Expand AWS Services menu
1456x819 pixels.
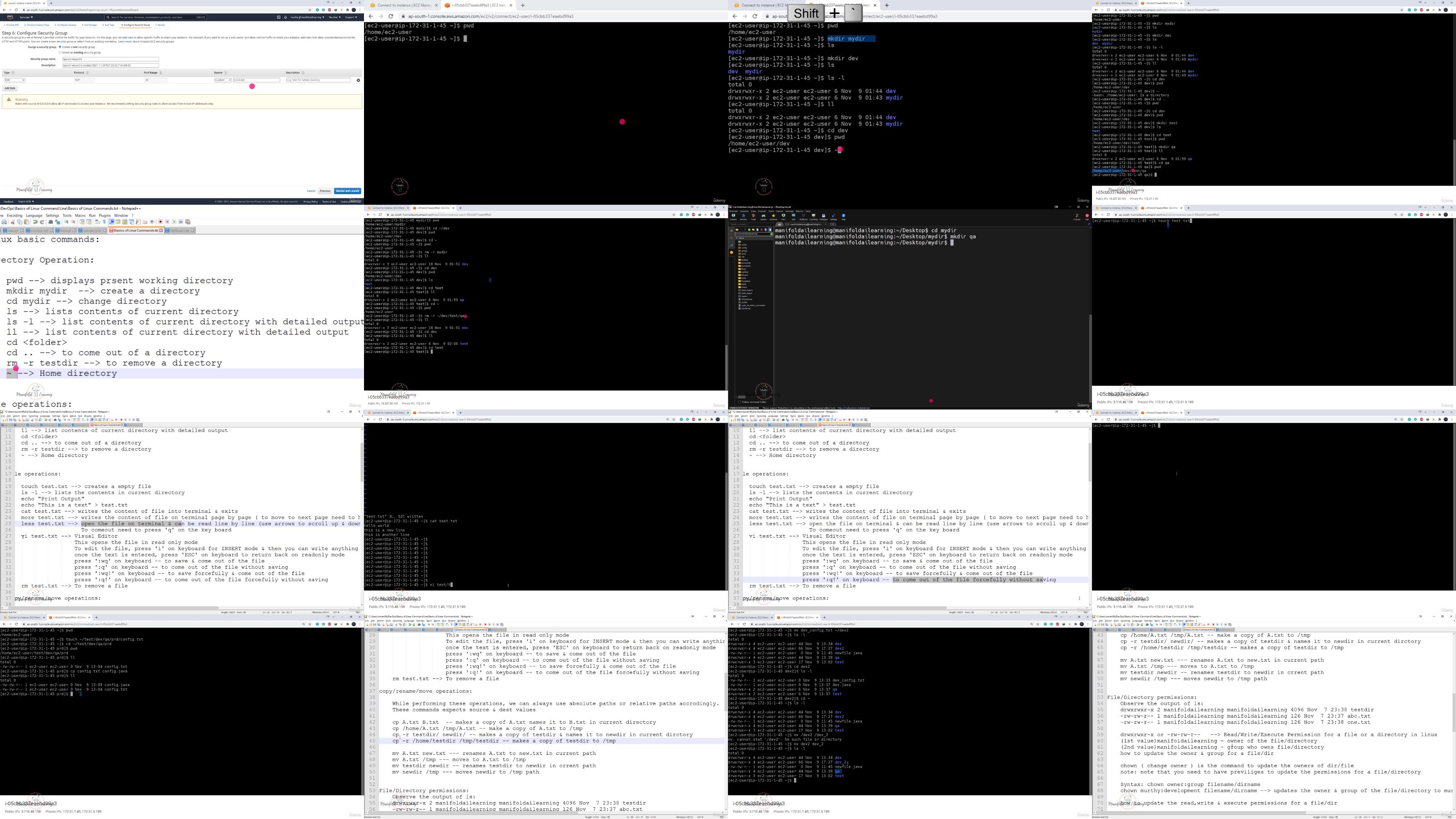click(26, 18)
